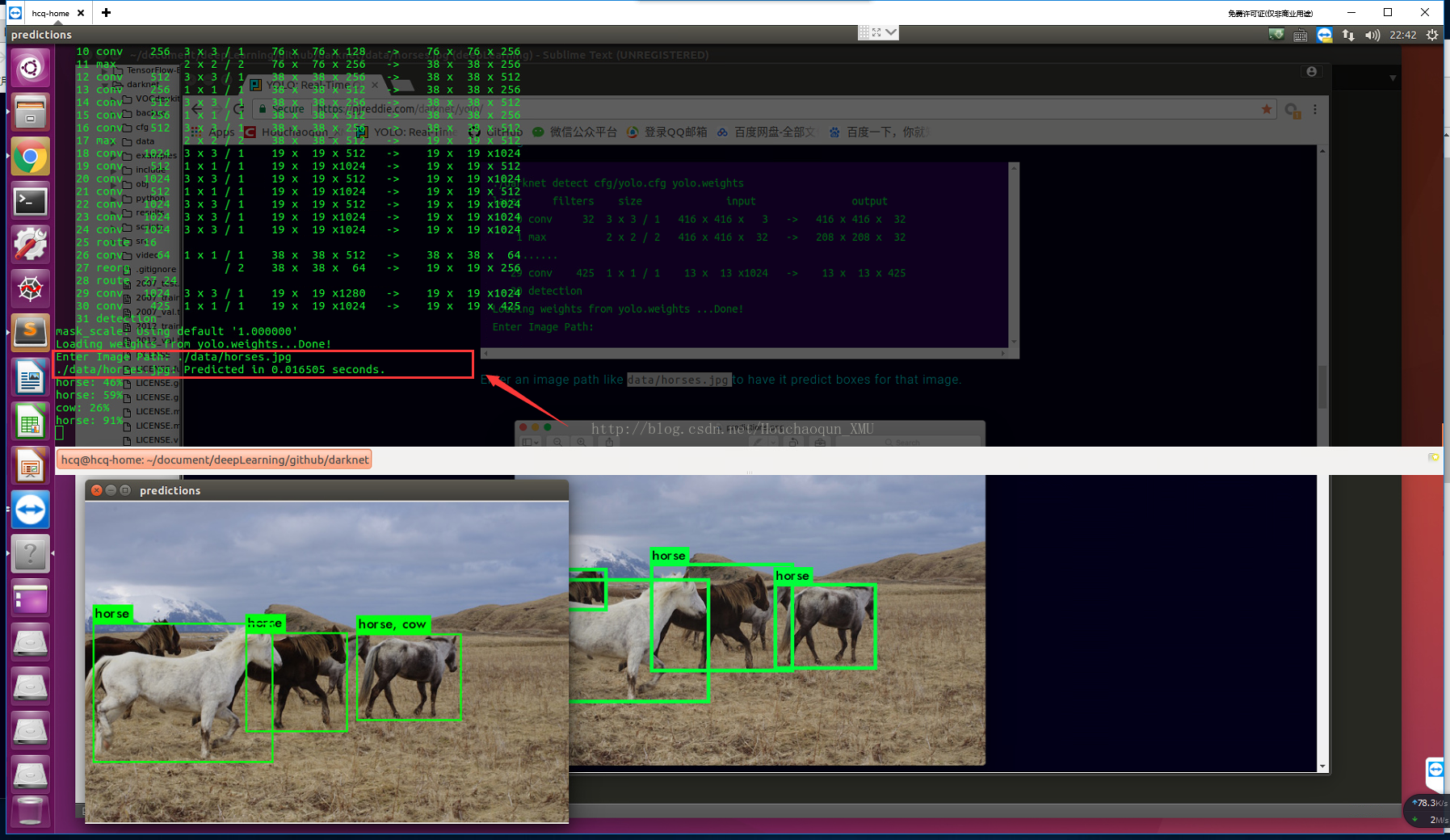Screen dimensions: 1450x840
Task: Click the 'horse, cow' detection label
Action: [x=393, y=624]
